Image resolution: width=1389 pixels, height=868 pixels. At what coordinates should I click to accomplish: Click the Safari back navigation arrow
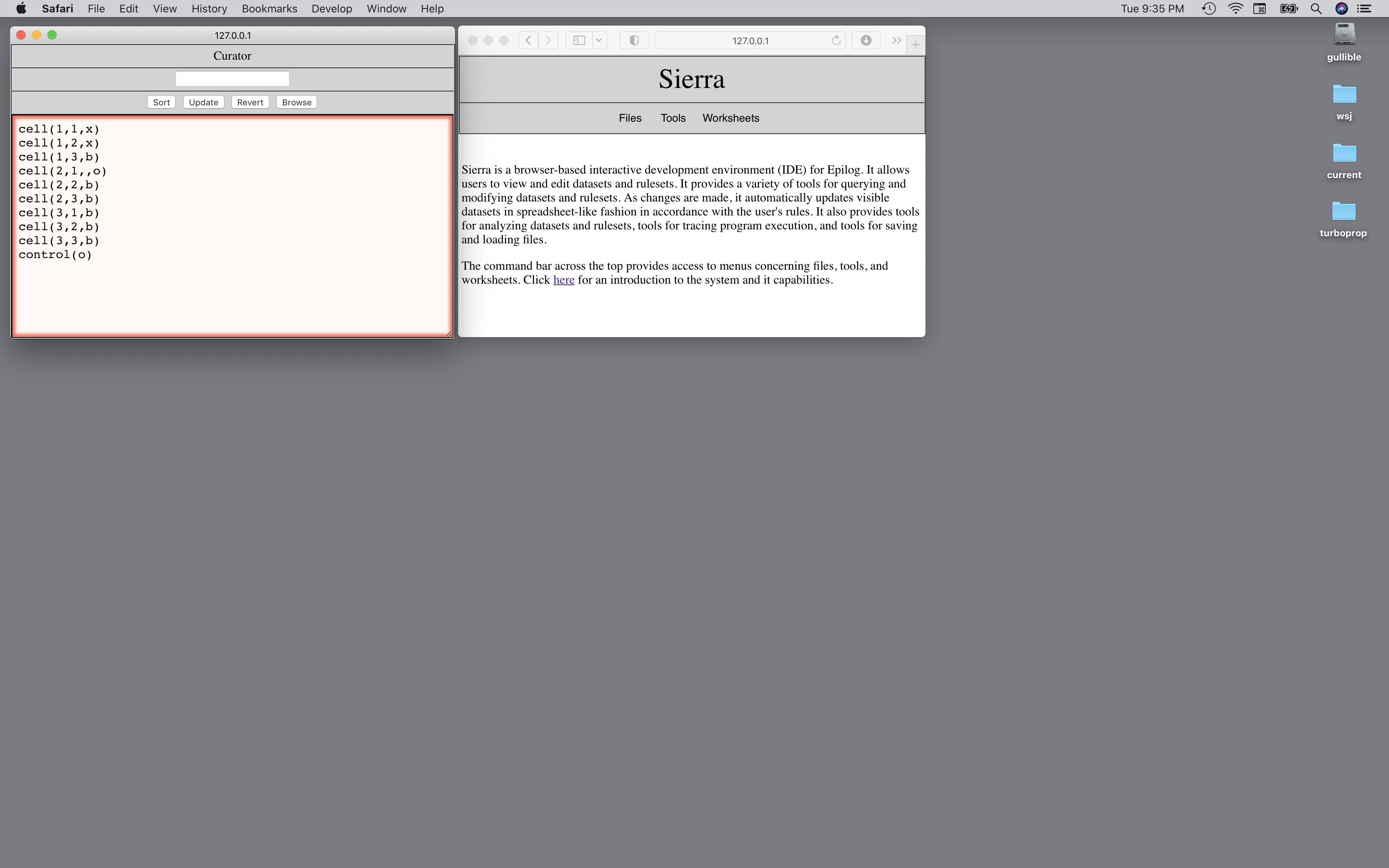[528, 40]
